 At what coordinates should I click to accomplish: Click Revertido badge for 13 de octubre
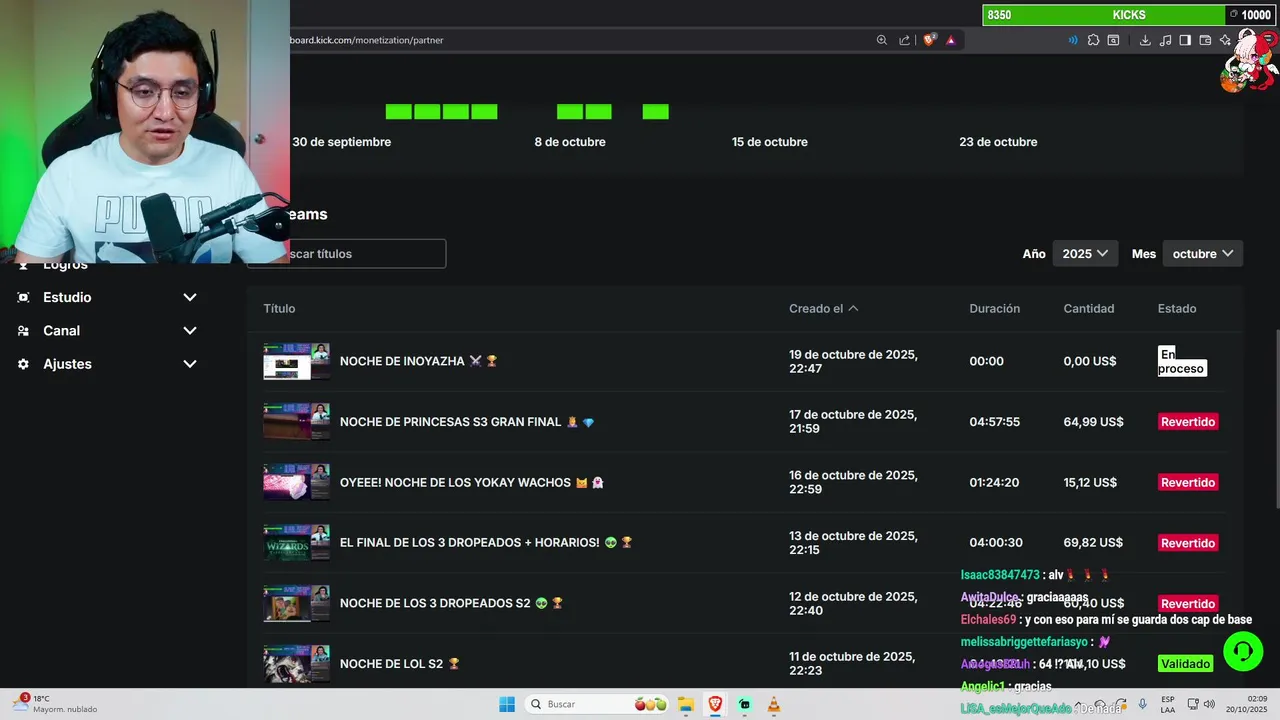1188,543
